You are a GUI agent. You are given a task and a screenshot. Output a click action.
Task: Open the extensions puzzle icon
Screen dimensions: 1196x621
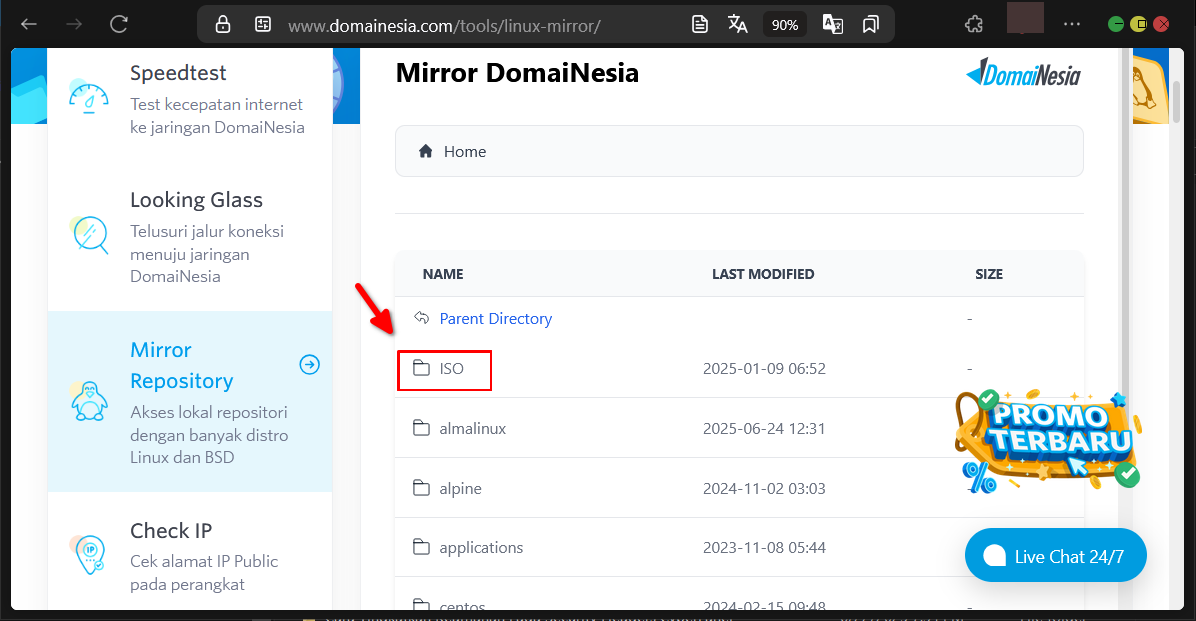(974, 24)
